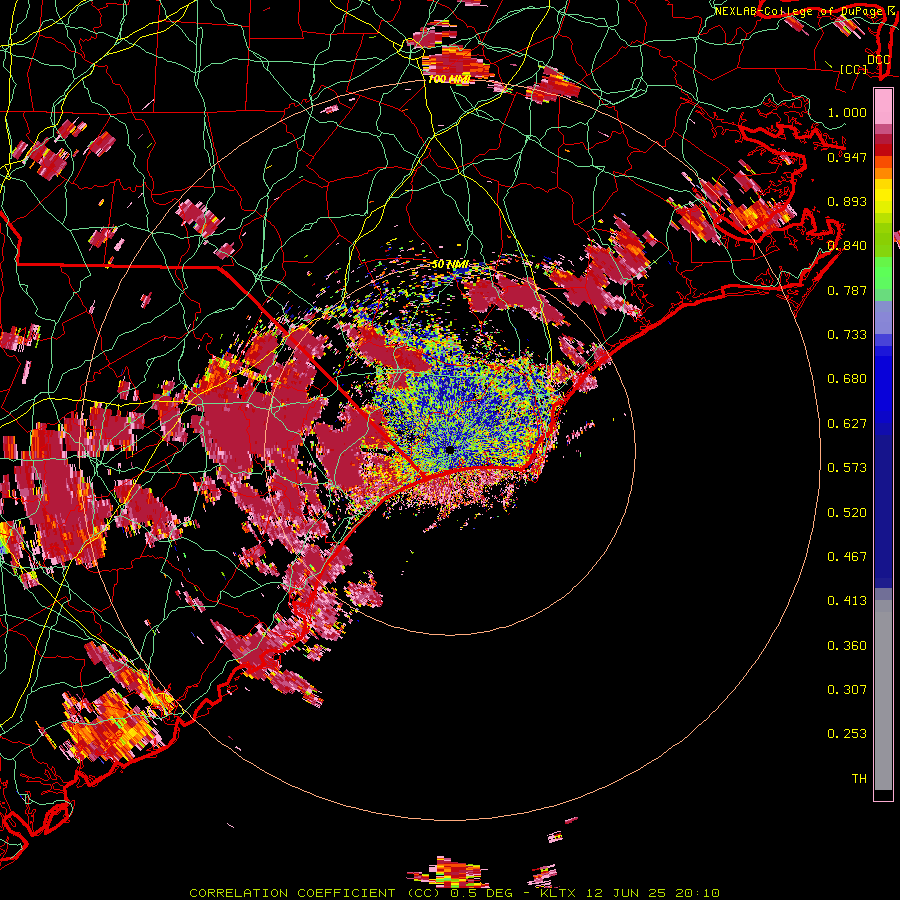Click the TH threshold label on the legend

(859, 779)
